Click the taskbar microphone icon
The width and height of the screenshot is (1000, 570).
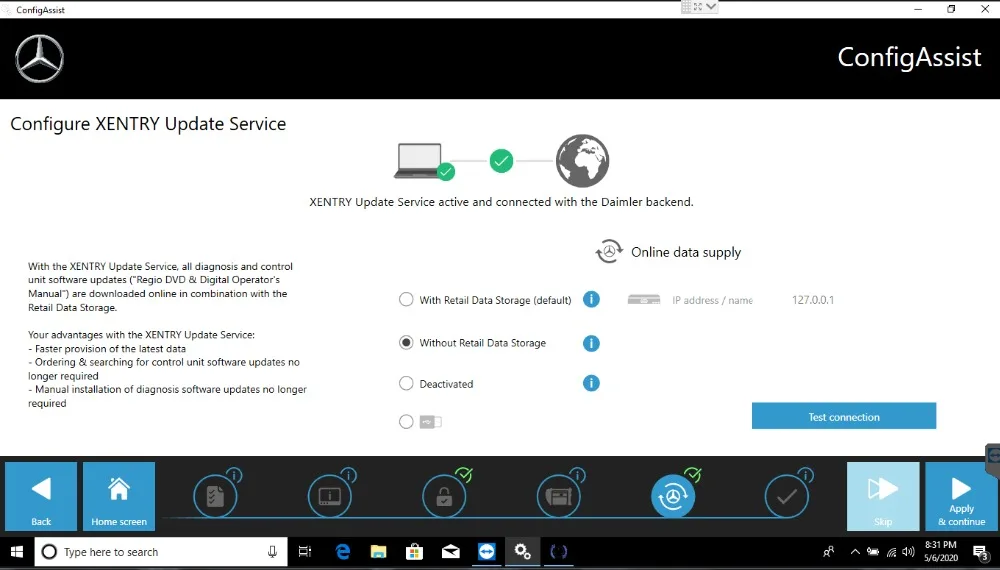(x=272, y=552)
